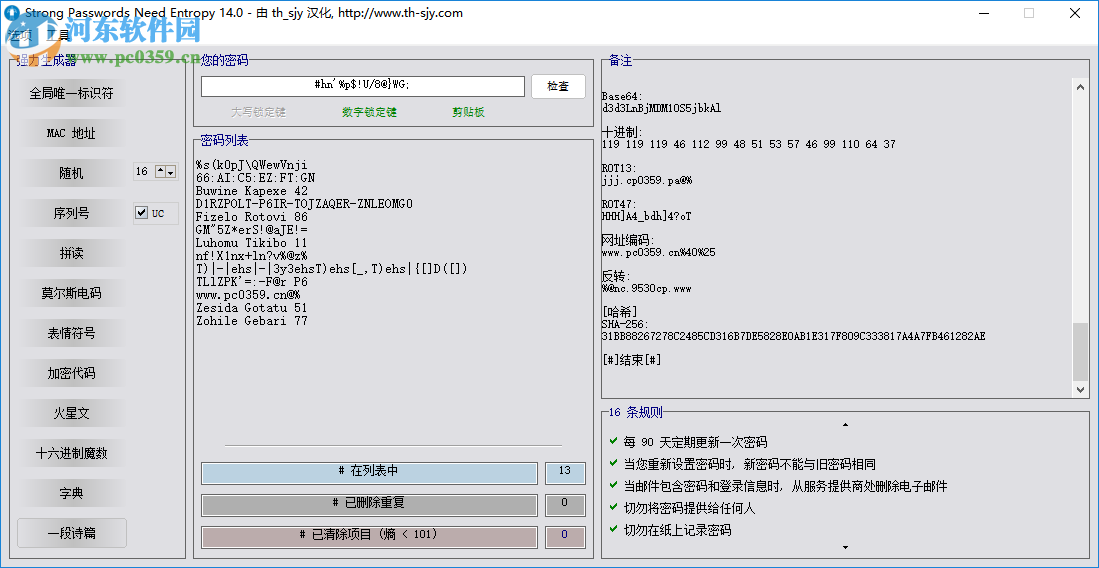Image resolution: width=1099 pixels, height=568 pixels.
Task: Select list entry 66:AI:C5:EZ:FT:GN
Action: (255, 178)
